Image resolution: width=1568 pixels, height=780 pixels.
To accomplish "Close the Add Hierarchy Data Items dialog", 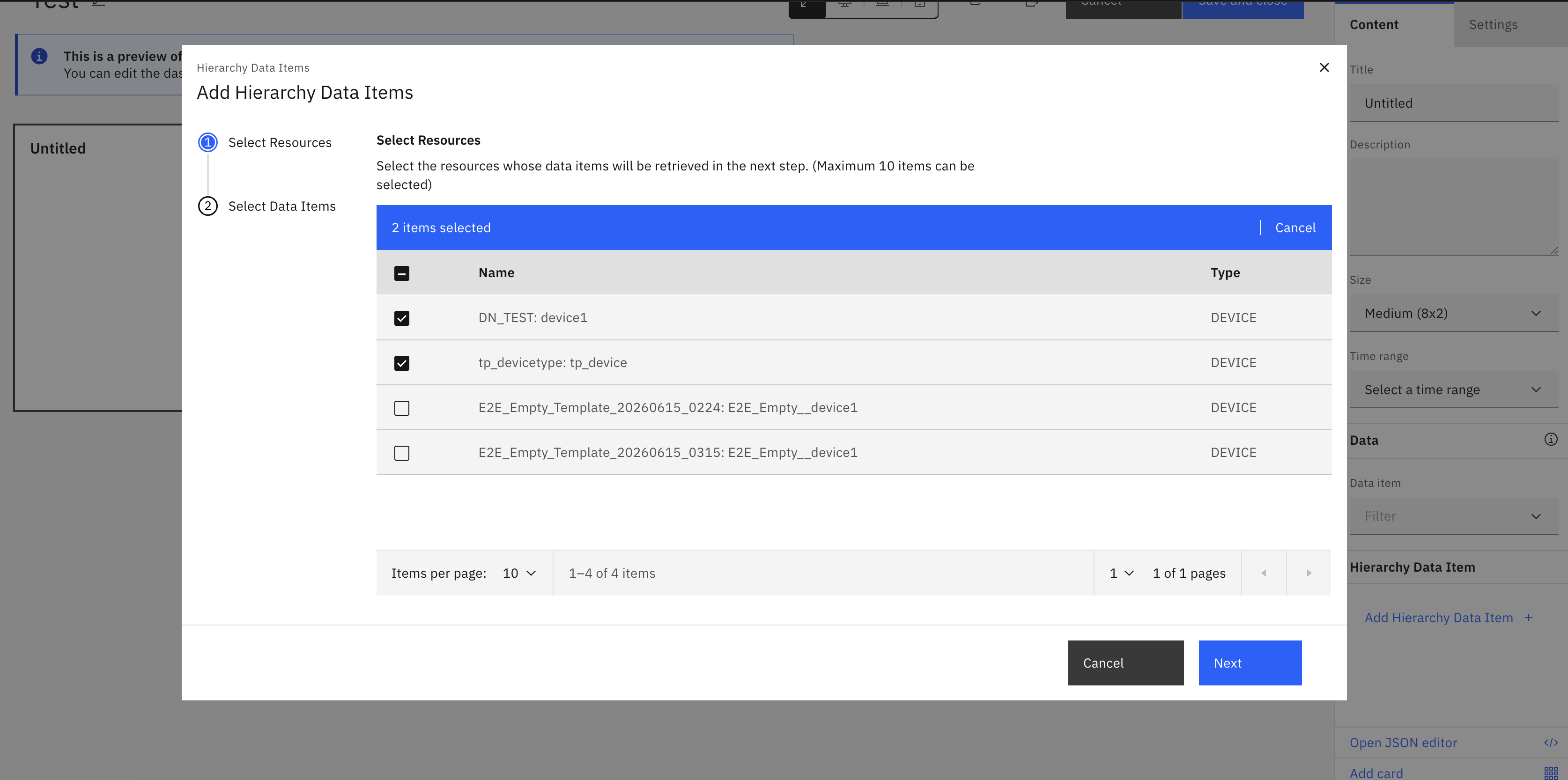I will click(1324, 67).
